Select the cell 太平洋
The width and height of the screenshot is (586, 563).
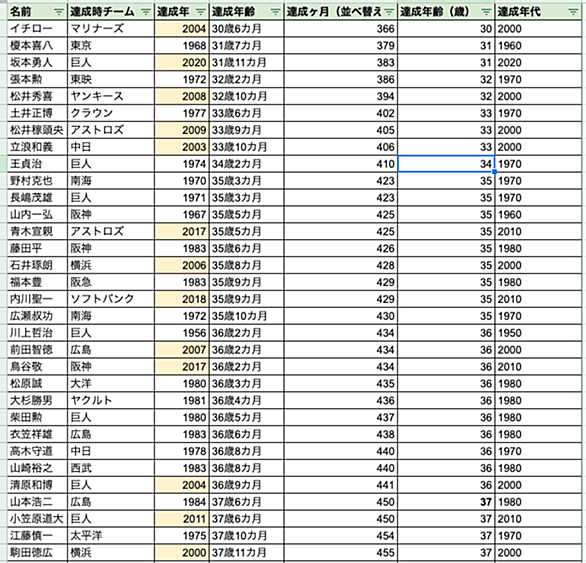[111, 535]
